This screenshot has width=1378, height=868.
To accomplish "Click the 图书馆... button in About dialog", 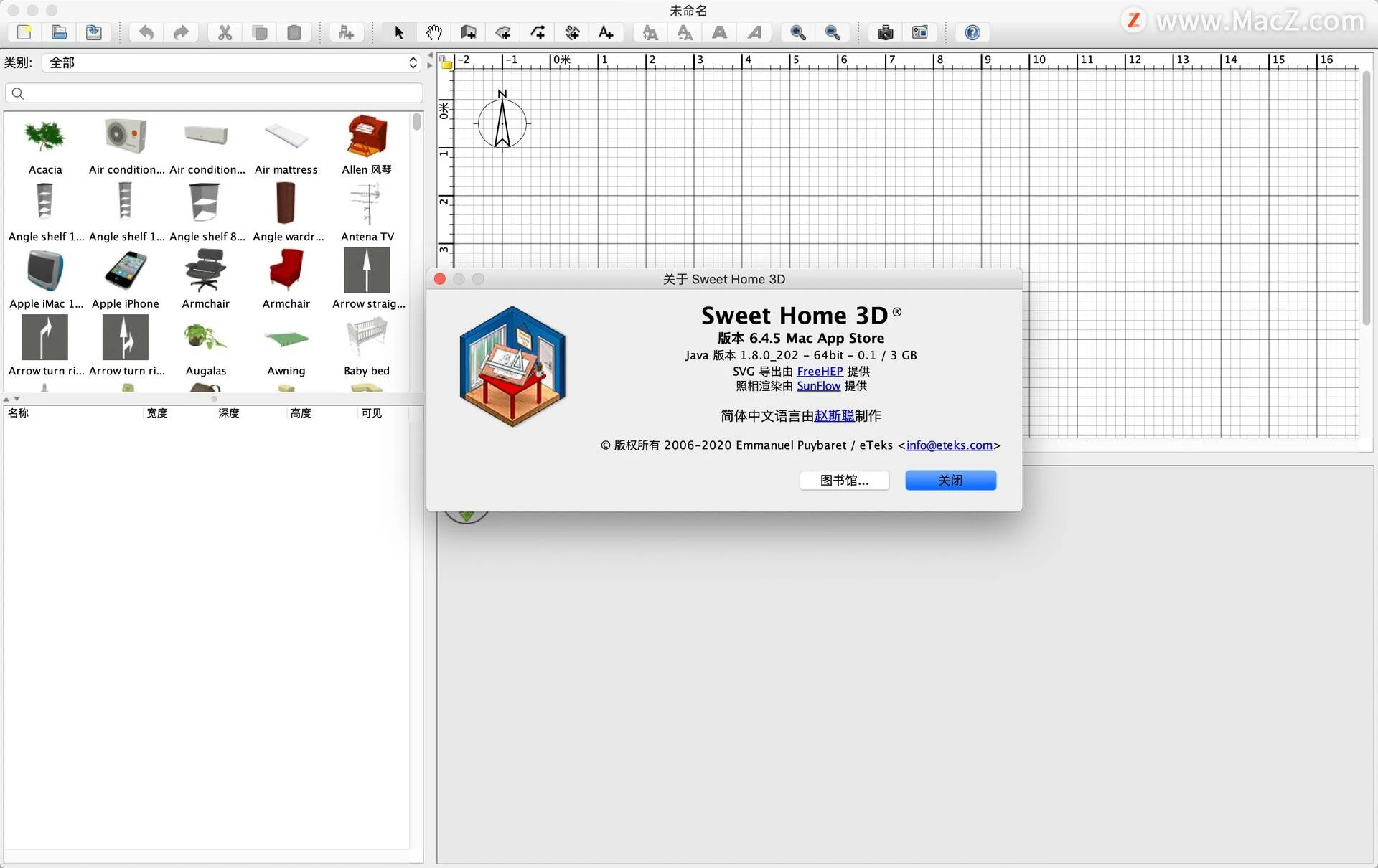I will (x=844, y=481).
